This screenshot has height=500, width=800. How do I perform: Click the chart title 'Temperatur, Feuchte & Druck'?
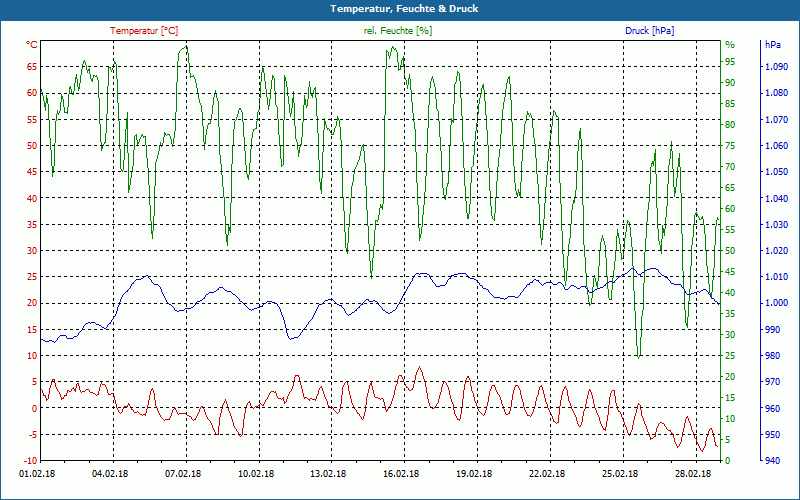point(404,9)
